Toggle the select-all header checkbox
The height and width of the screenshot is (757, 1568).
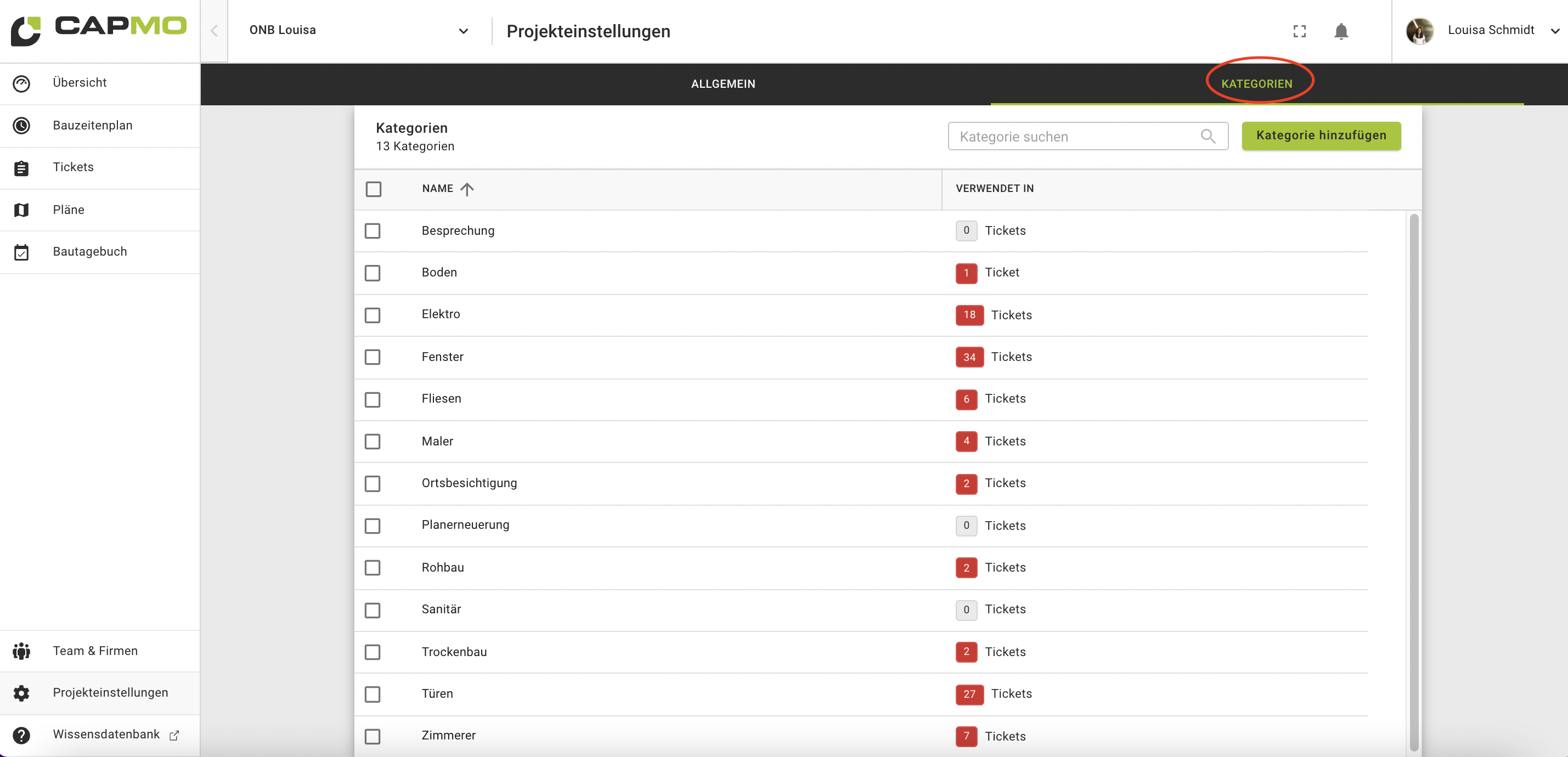(x=374, y=189)
